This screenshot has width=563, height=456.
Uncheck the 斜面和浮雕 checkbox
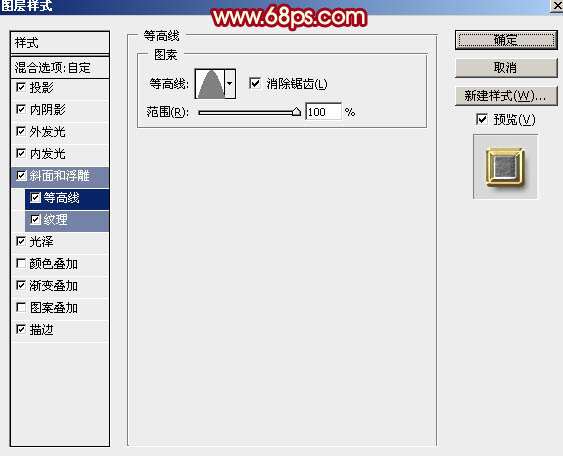click(22, 176)
